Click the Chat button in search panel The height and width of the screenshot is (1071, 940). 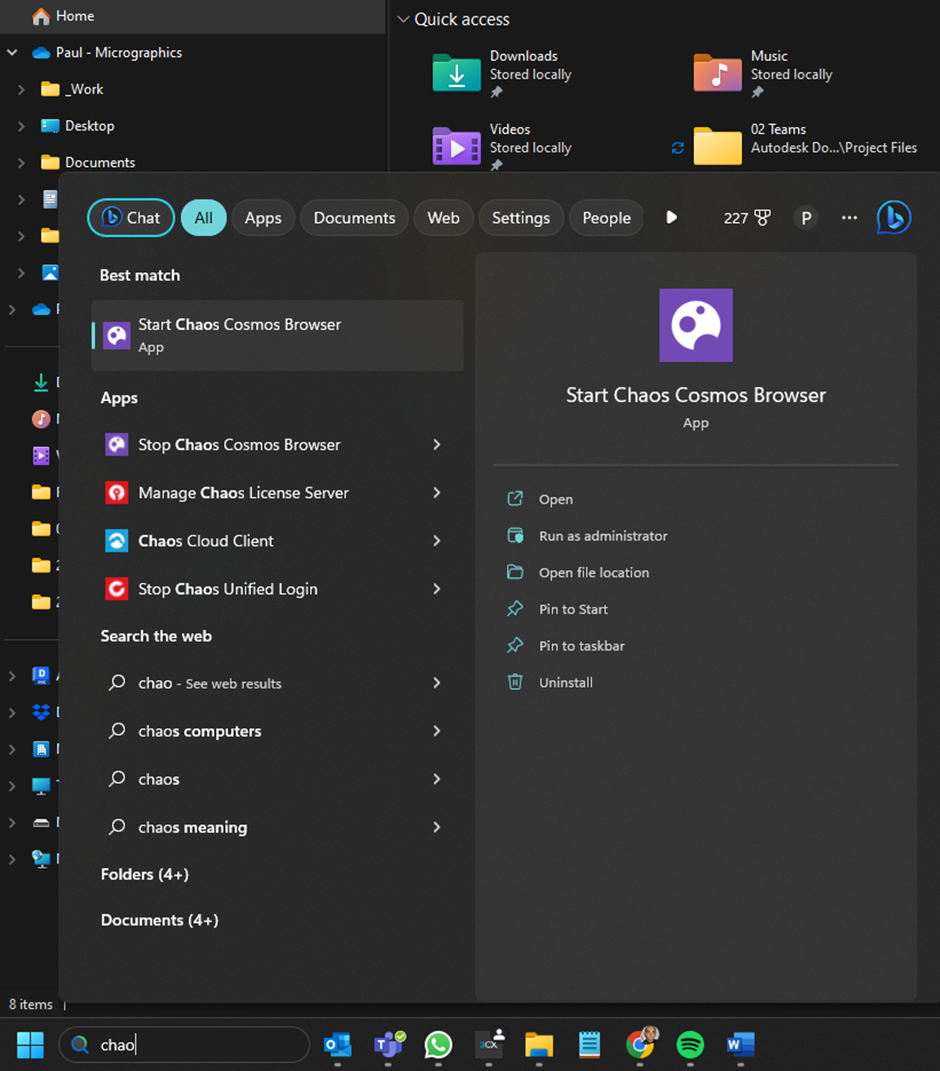[131, 218]
